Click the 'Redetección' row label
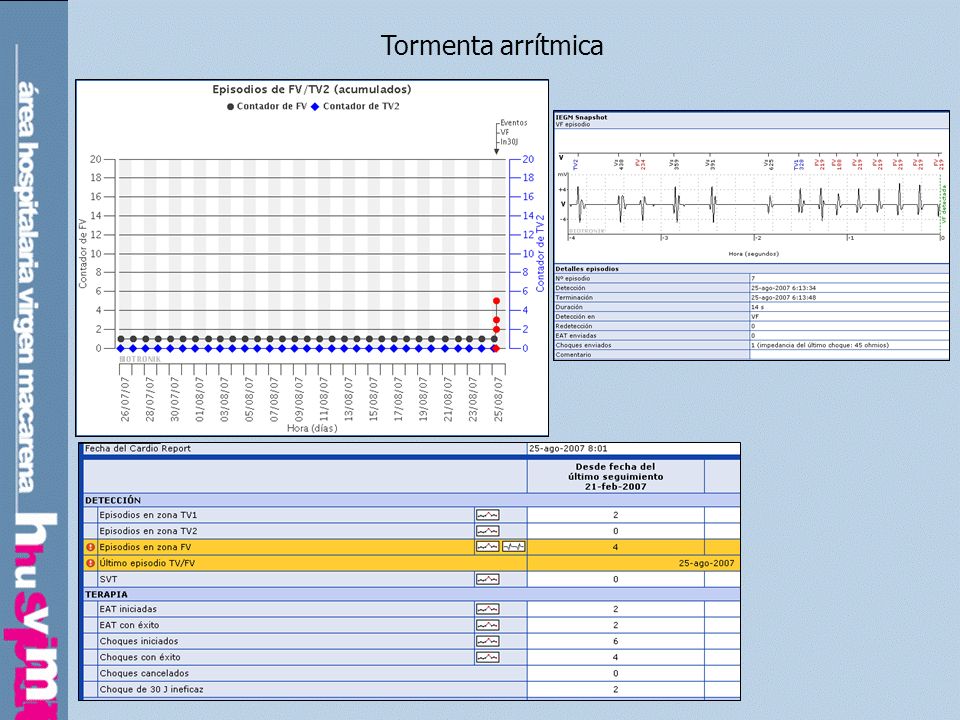The width and height of the screenshot is (960, 720). [574, 326]
